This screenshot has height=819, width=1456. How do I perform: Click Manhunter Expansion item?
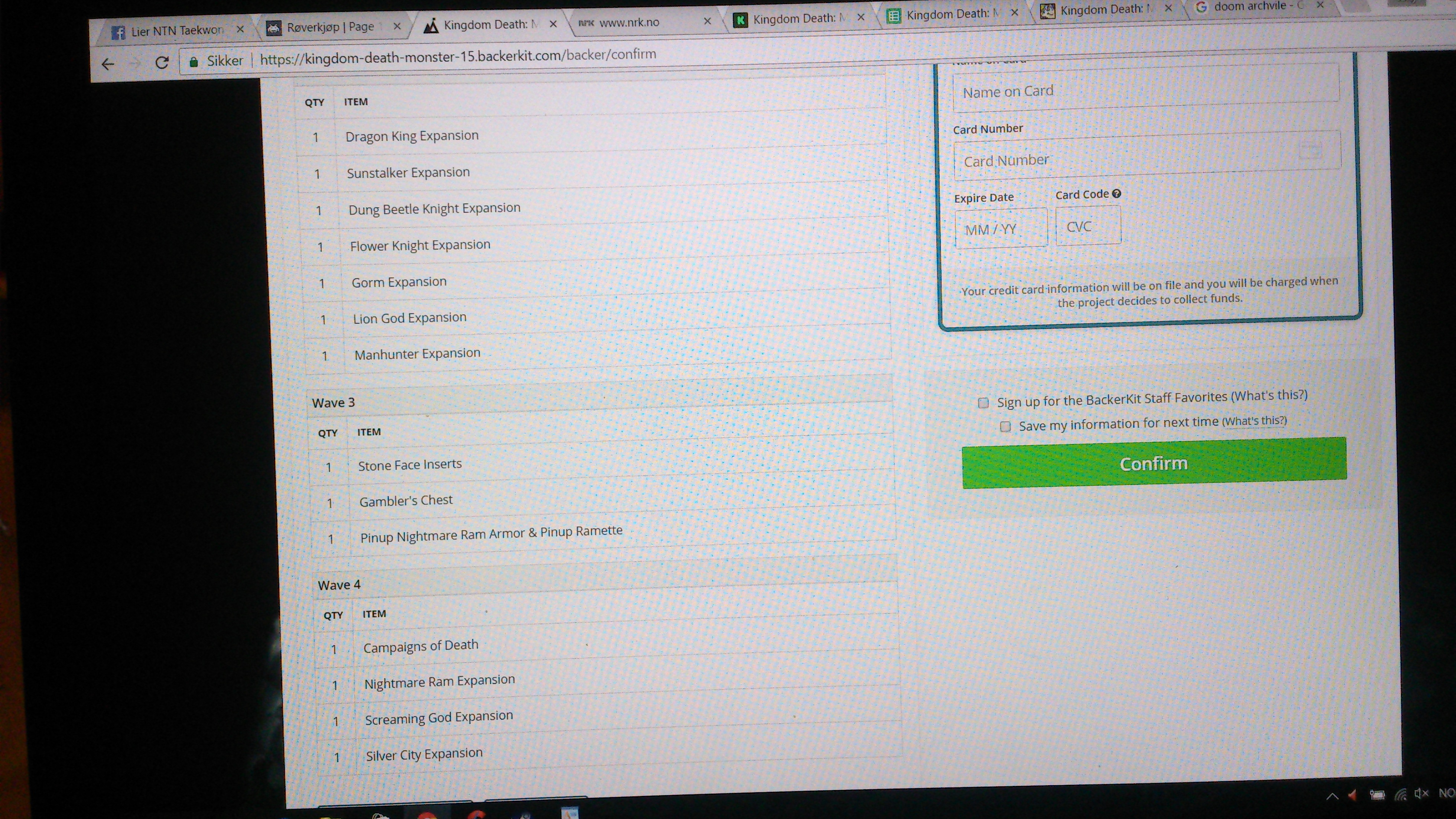point(417,354)
